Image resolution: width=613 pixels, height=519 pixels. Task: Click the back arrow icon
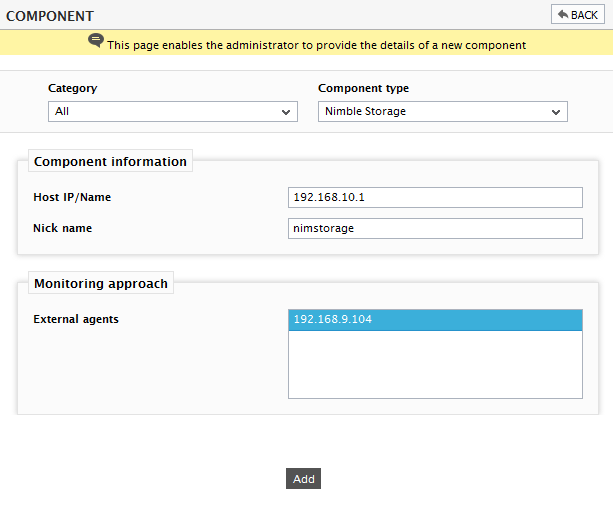pos(563,14)
